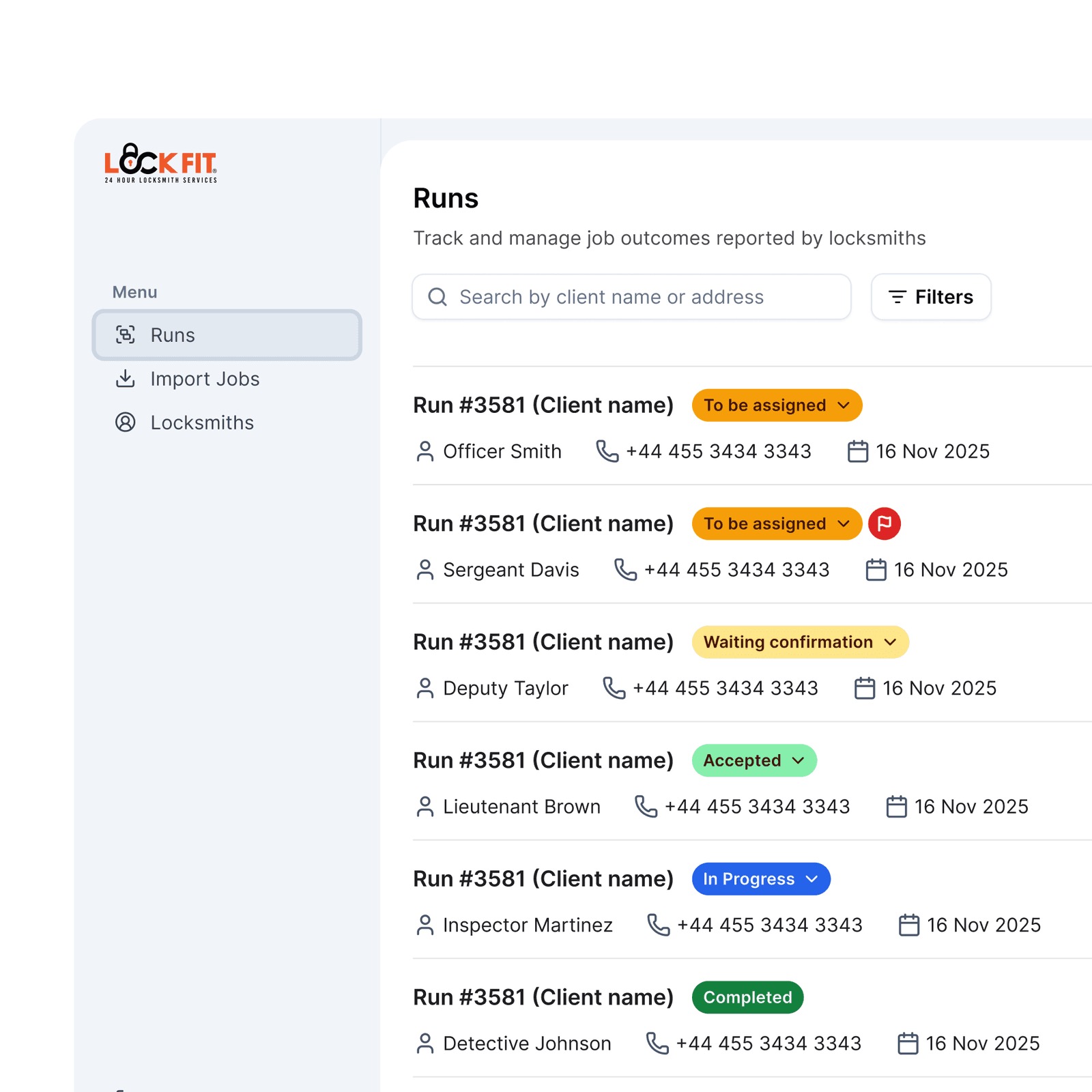Open the run assigned to Lieutenant Brown
The width and height of the screenshot is (1092, 1092).
point(543,760)
